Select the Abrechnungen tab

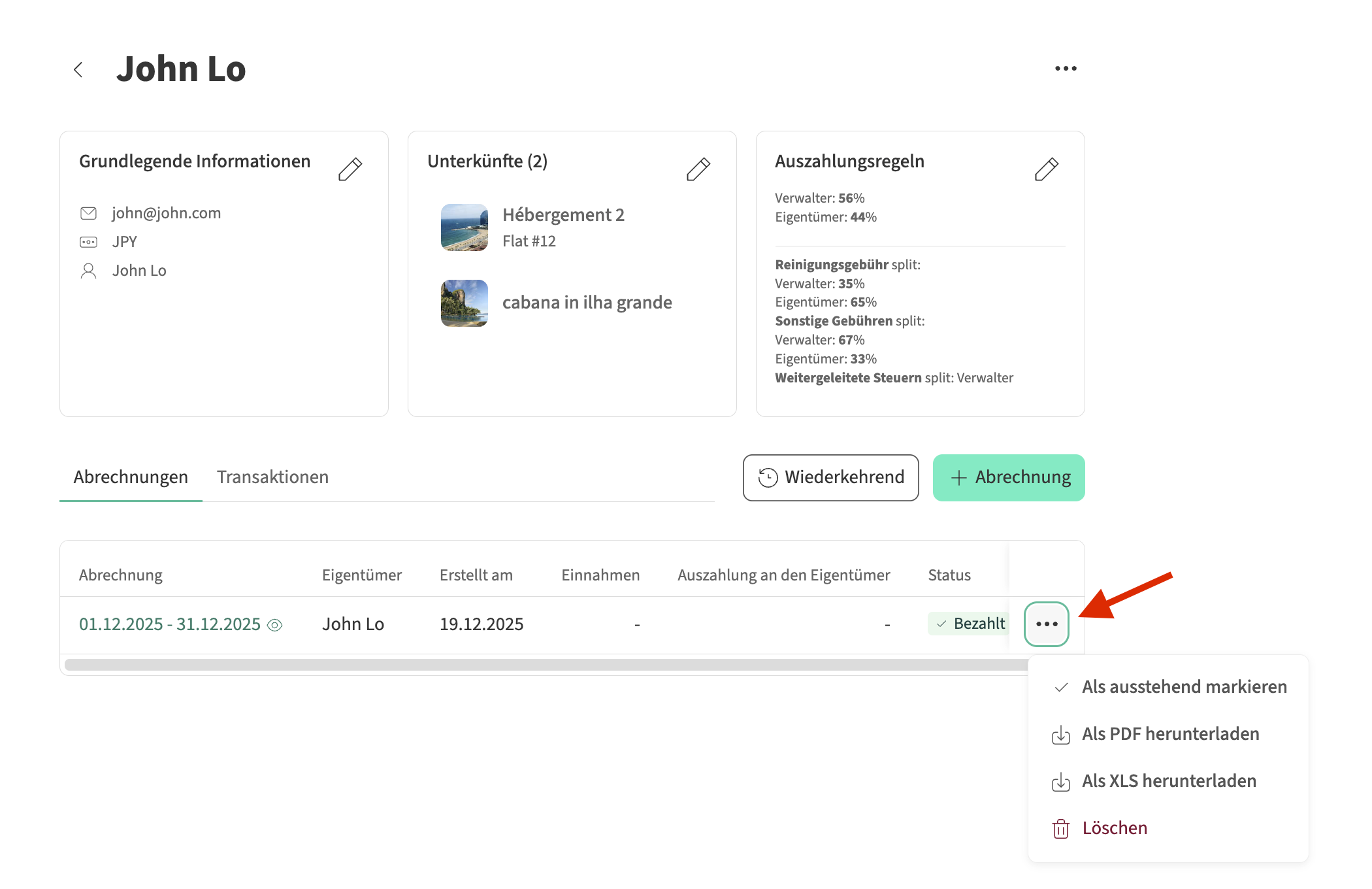[x=131, y=477]
